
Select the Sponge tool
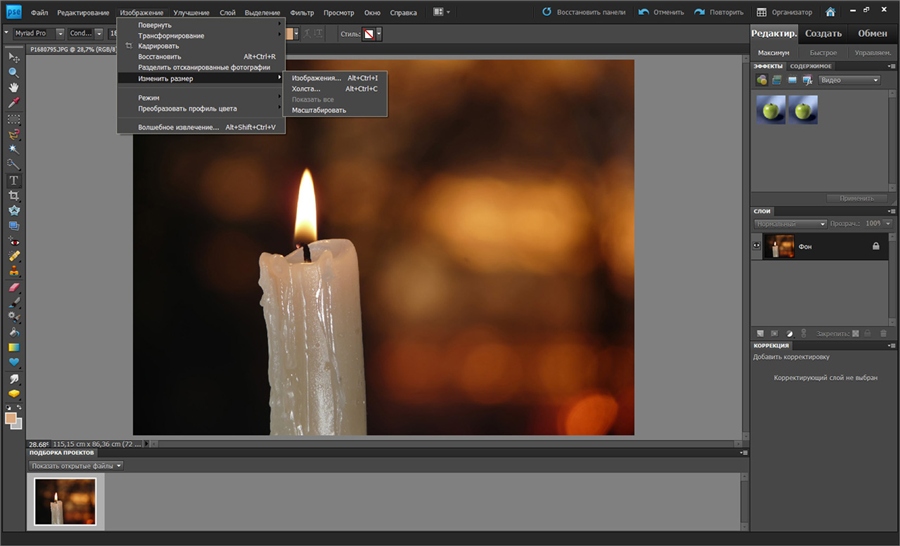(x=14, y=394)
